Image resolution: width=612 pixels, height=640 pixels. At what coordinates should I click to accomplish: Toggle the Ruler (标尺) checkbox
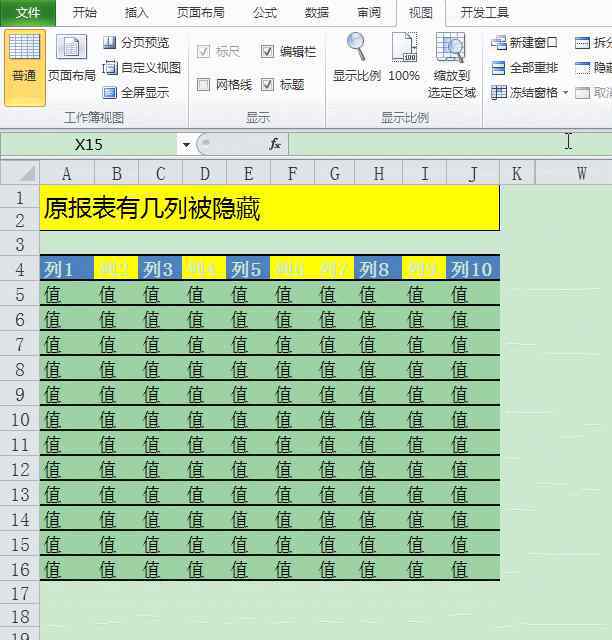click(203, 51)
